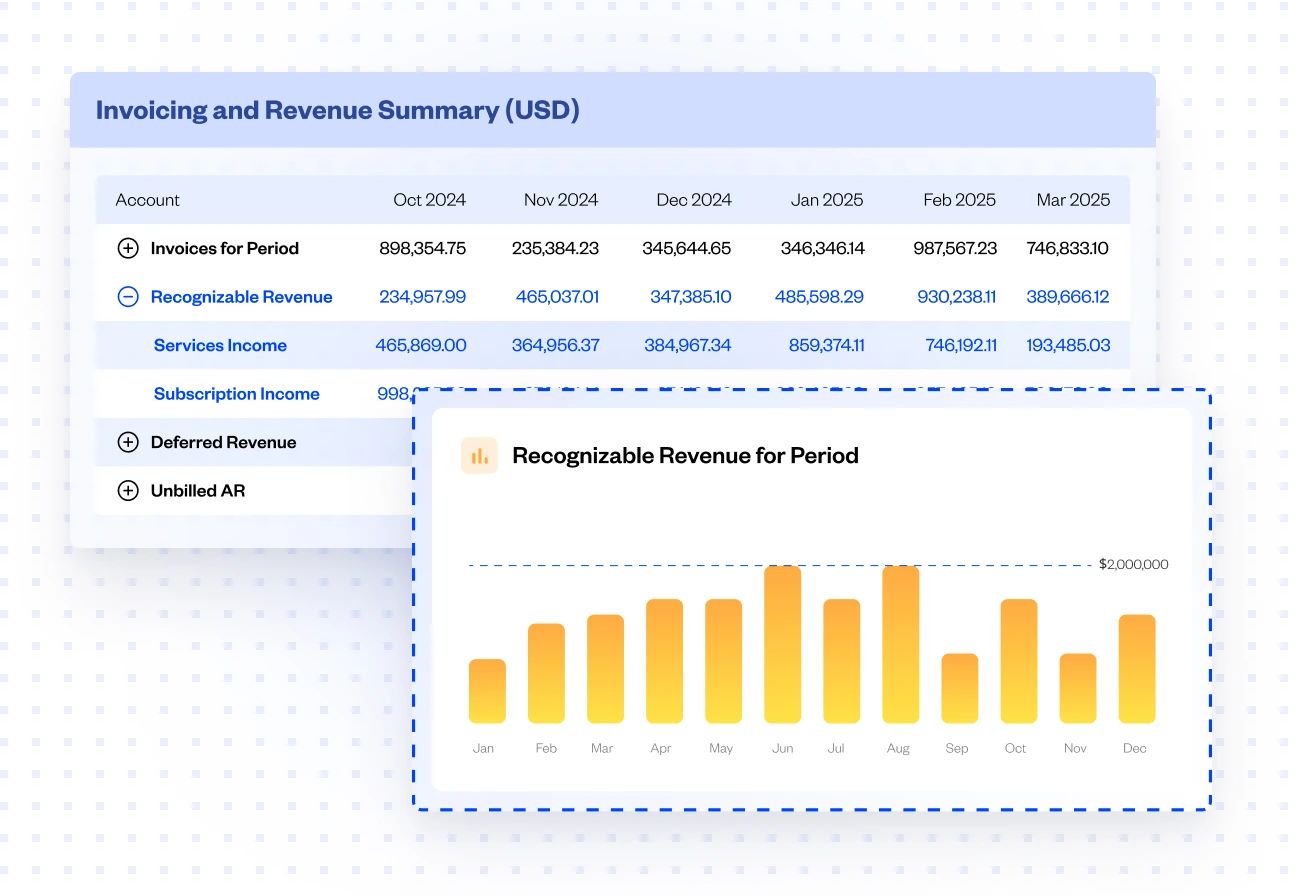
Task: Expand the Invoices for Period row
Action: [127, 248]
